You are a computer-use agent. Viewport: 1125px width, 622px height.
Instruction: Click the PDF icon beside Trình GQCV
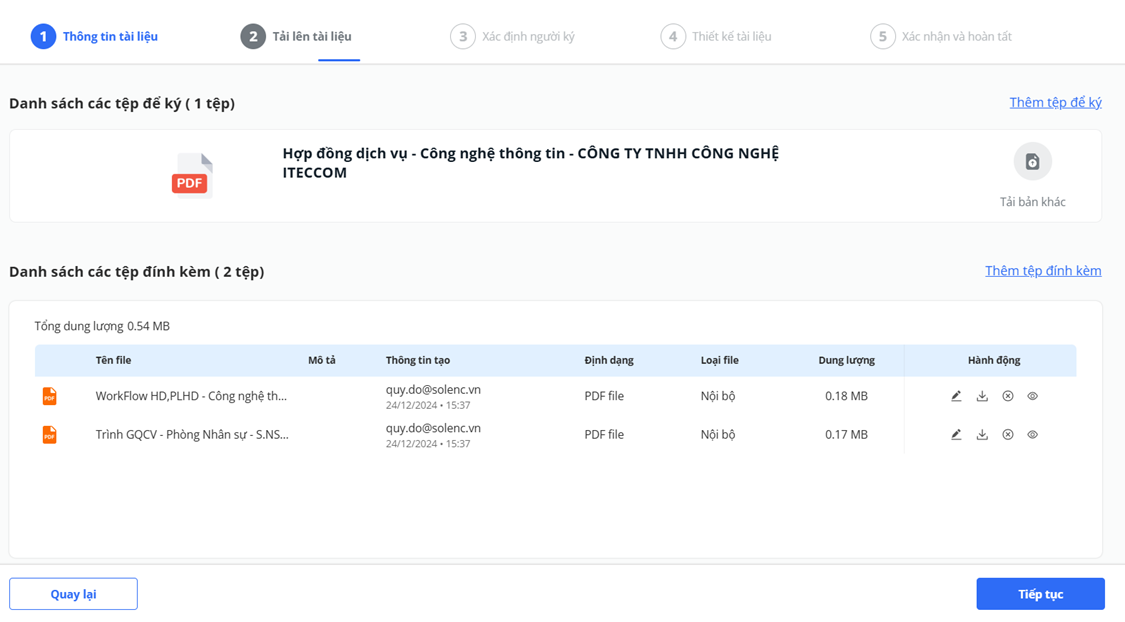(49, 435)
